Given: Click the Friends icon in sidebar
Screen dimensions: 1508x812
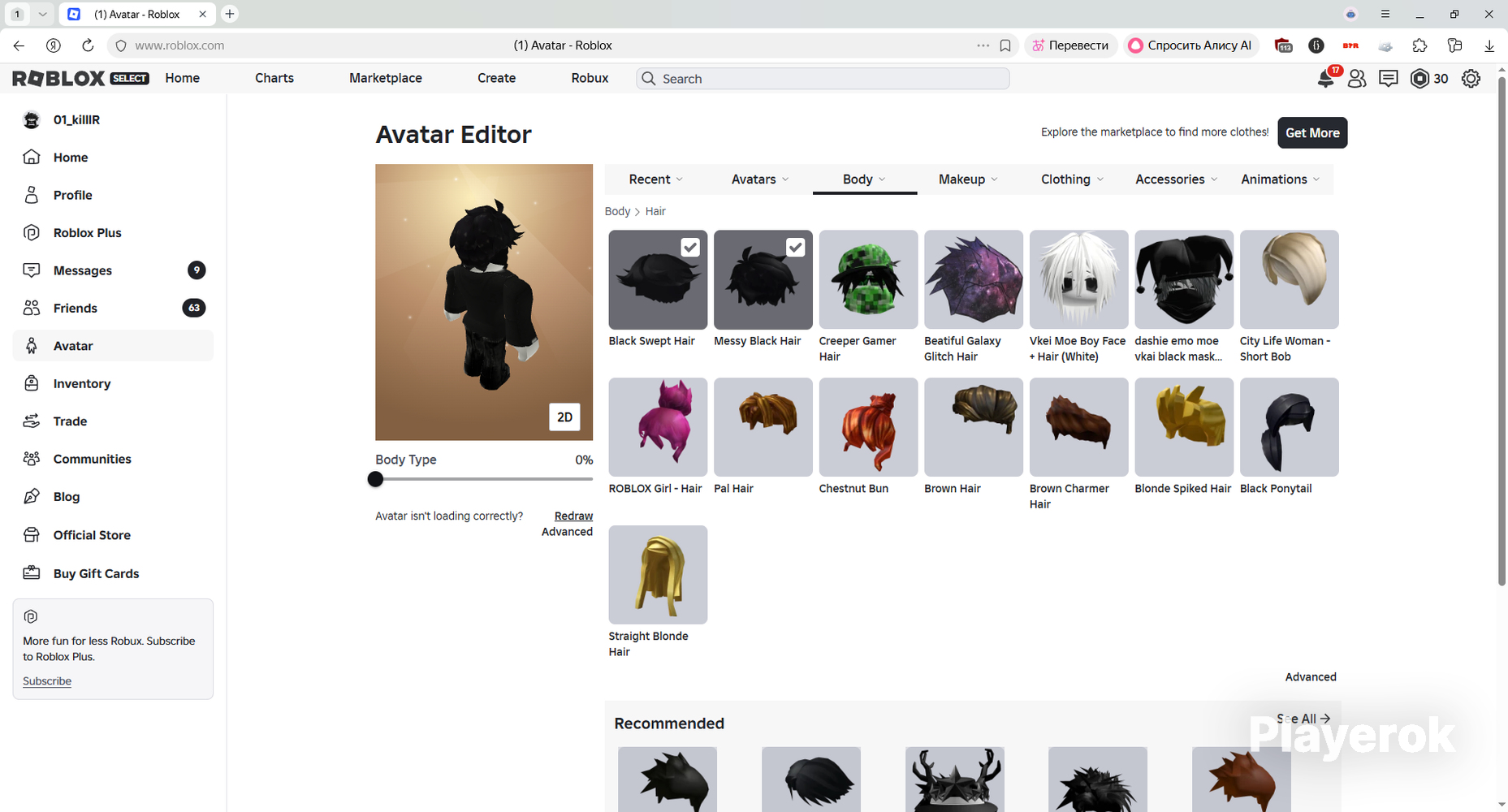Looking at the screenshot, I should tap(32, 308).
